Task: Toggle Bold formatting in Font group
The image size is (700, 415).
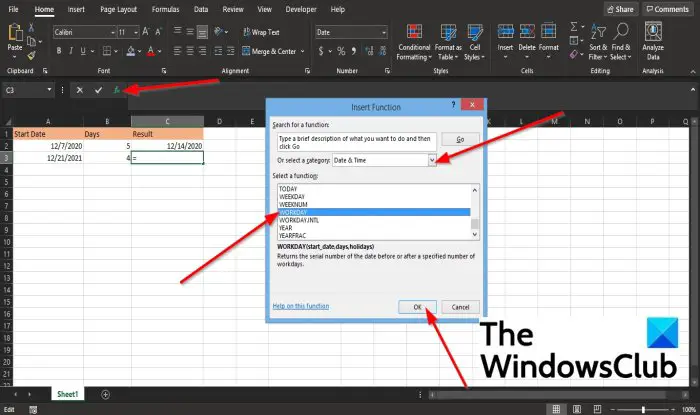Action: point(58,51)
